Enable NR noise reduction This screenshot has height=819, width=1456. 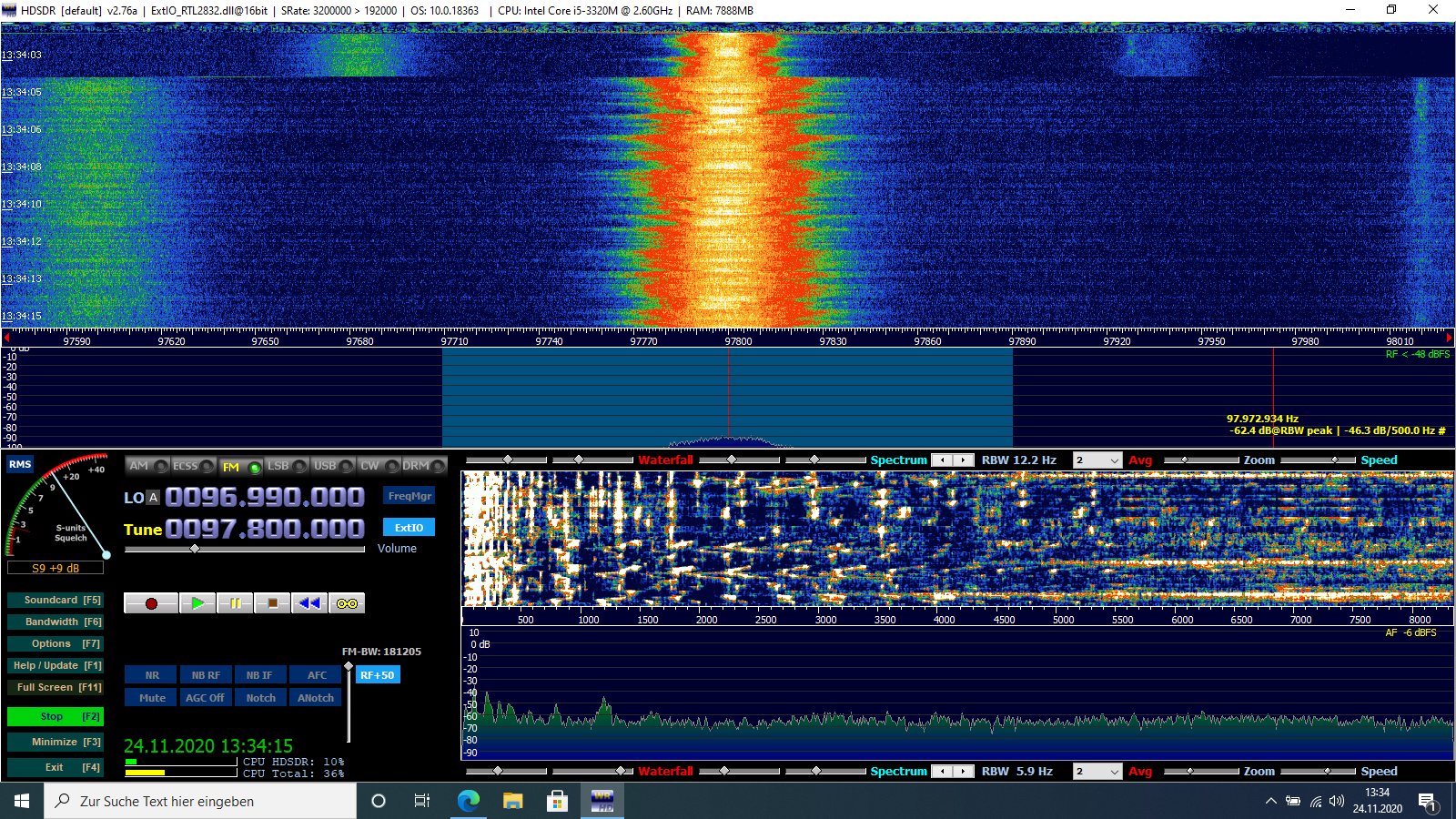pos(152,675)
